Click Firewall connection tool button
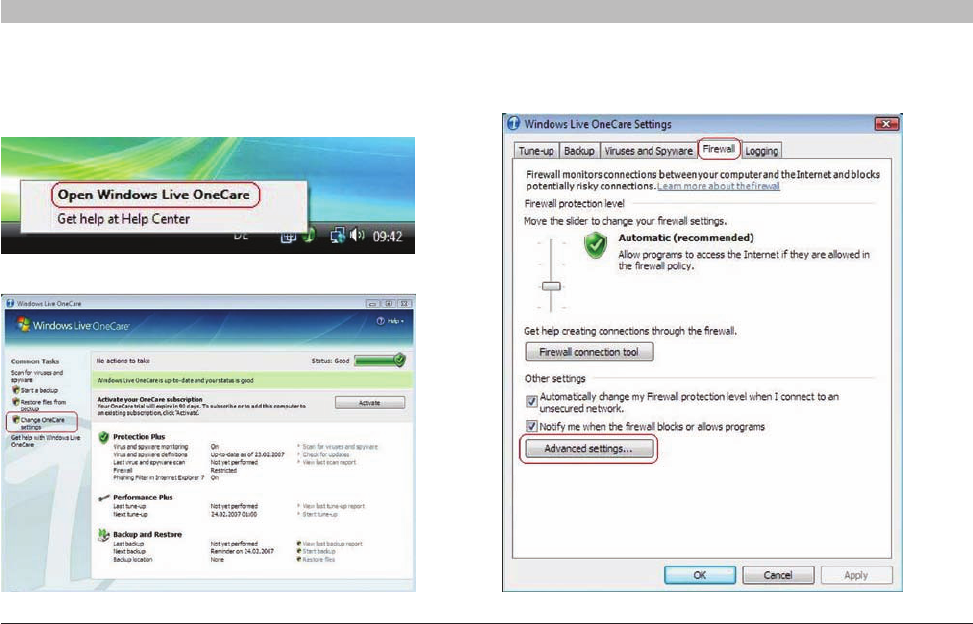 tap(589, 352)
